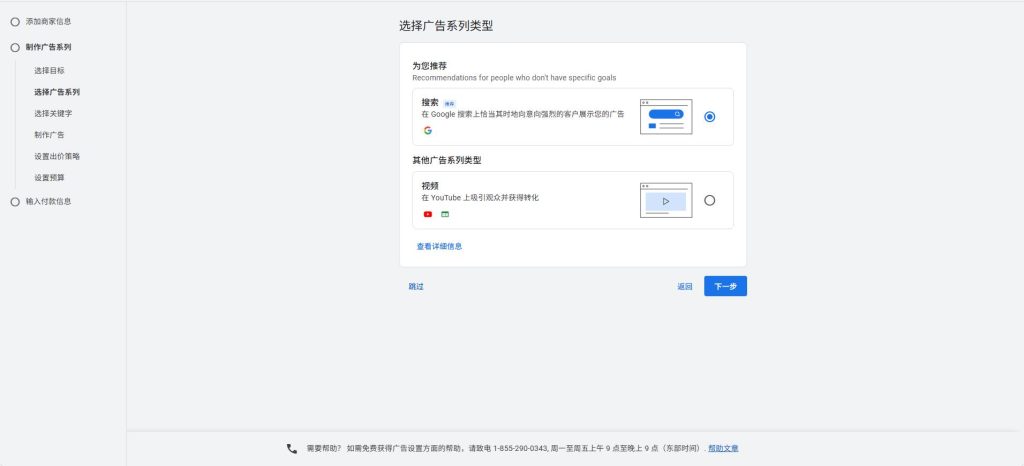
Task: Open the 查看详细信息 link
Action: pos(439,246)
